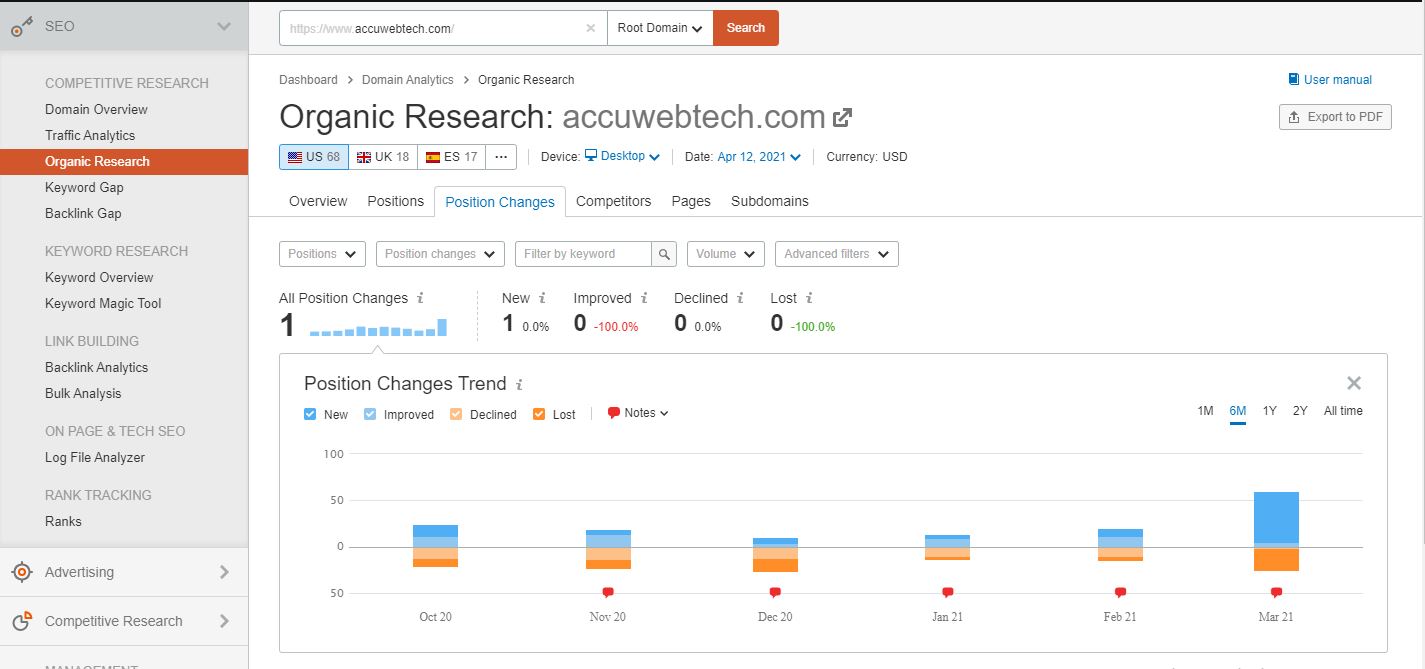Viewport: 1425px width, 669px height.
Task: Toggle the Lost series checkbox
Action: [539, 414]
